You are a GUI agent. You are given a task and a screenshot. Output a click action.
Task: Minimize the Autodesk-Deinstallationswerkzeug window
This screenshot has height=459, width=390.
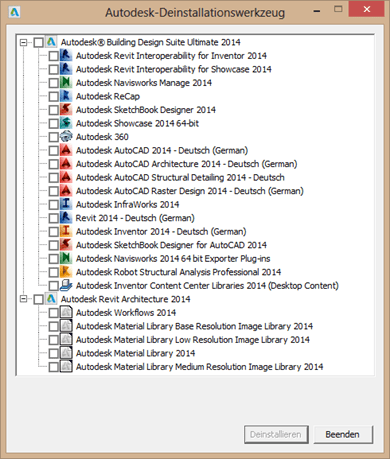click(317, 11)
